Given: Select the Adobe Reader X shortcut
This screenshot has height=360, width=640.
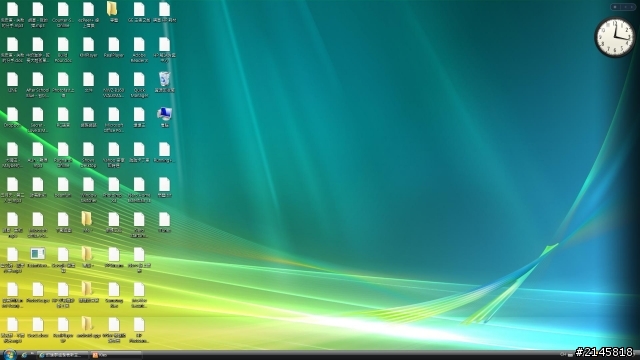Looking at the screenshot, I should [139, 50].
